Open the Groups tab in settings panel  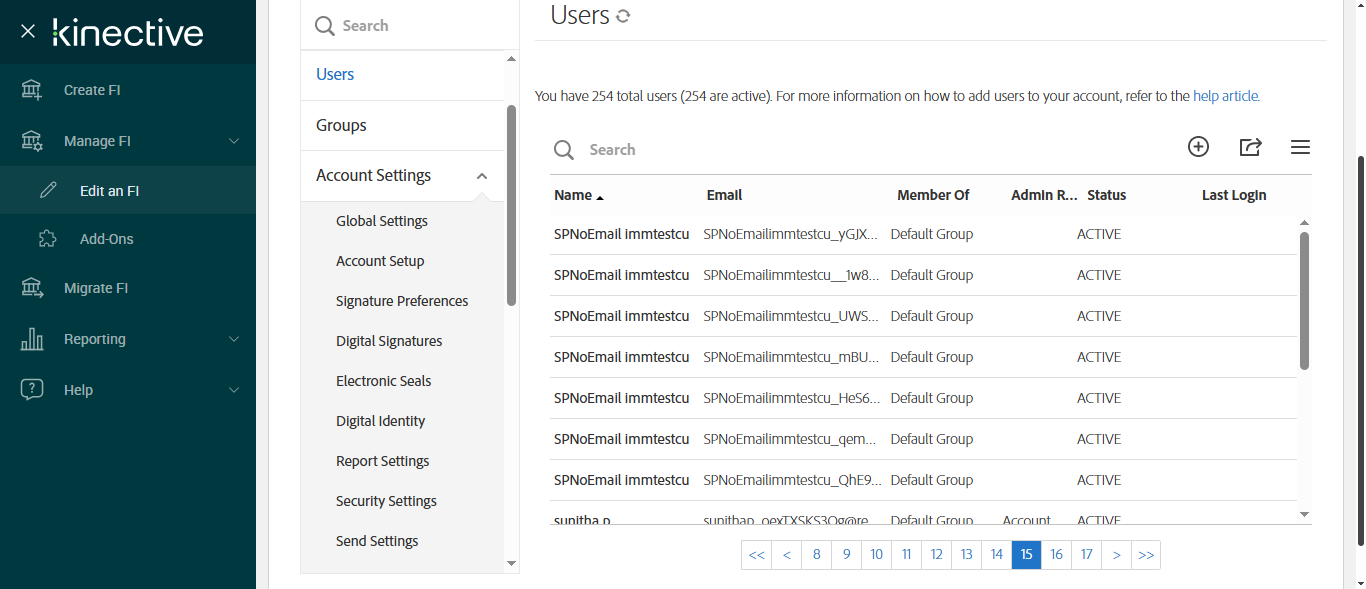pyautogui.click(x=341, y=125)
